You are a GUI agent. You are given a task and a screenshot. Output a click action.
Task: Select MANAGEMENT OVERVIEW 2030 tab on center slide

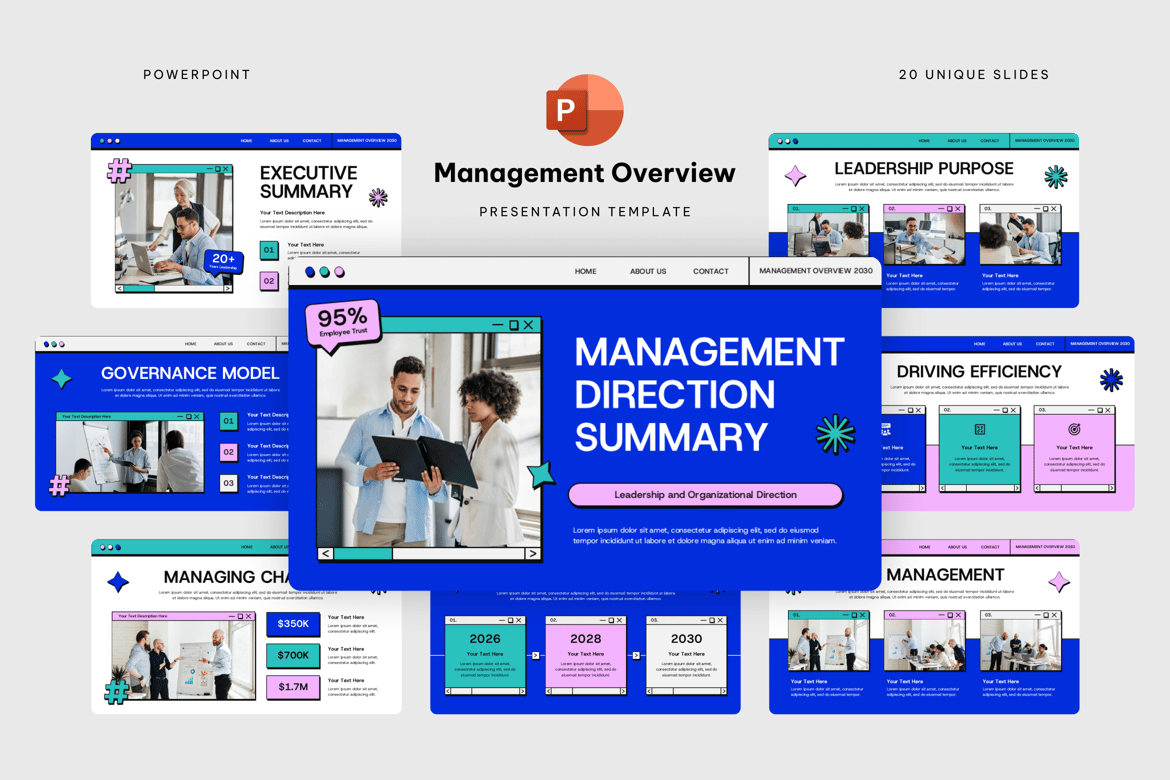point(816,271)
